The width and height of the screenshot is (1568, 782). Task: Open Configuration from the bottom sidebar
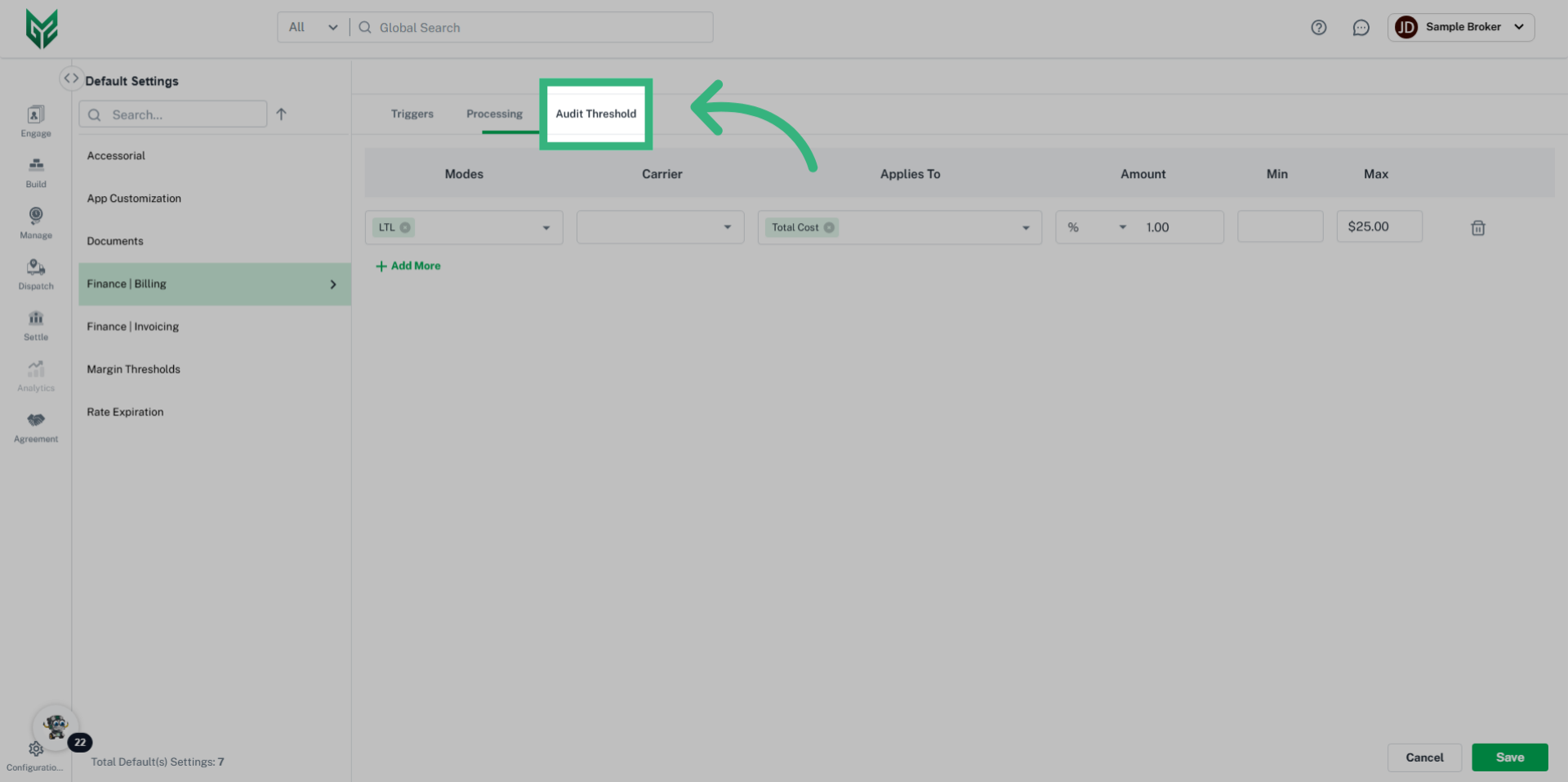pyautogui.click(x=35, y=748)
